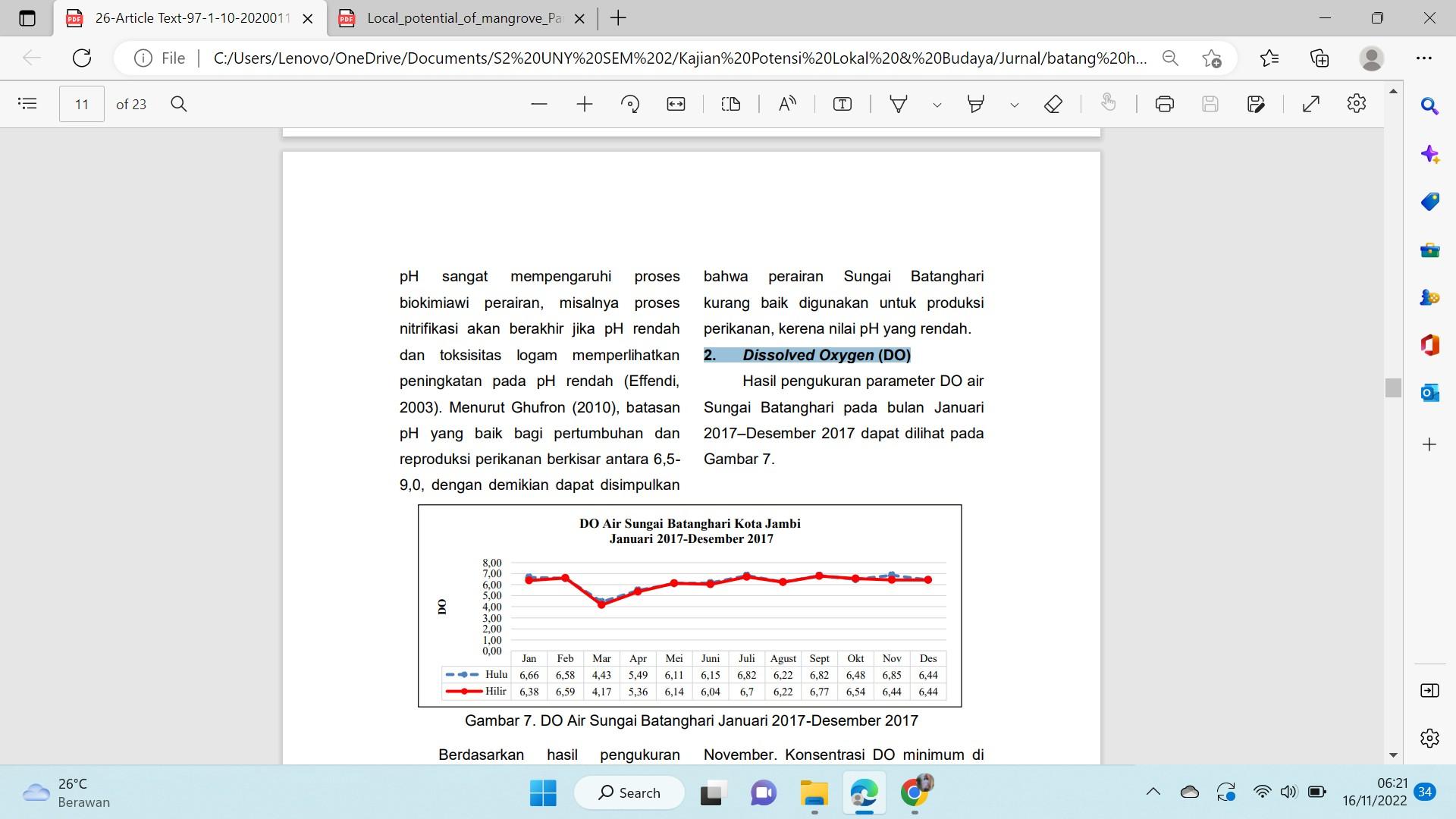Open the table of contents panel
This screenshot has height=819, width=1456.
point(27,104)
